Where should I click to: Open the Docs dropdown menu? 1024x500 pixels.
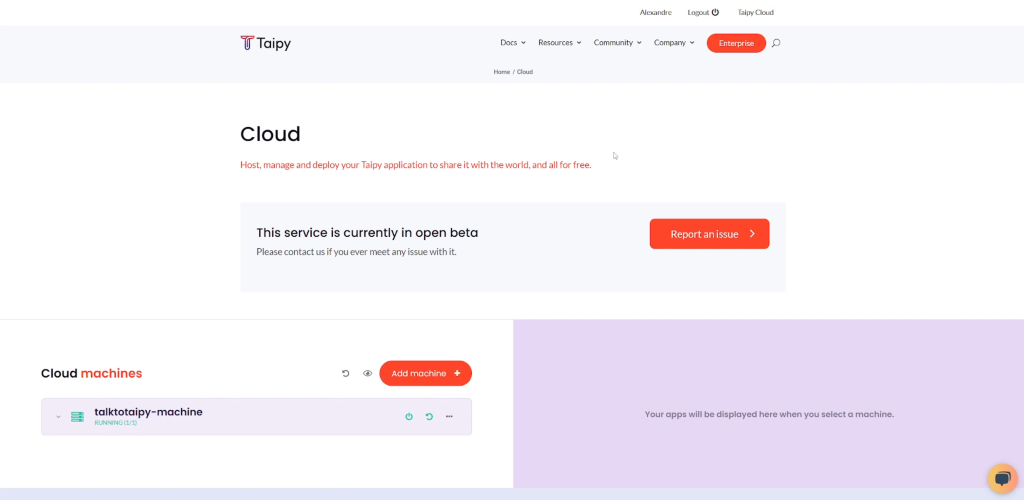tap(513, 42)
